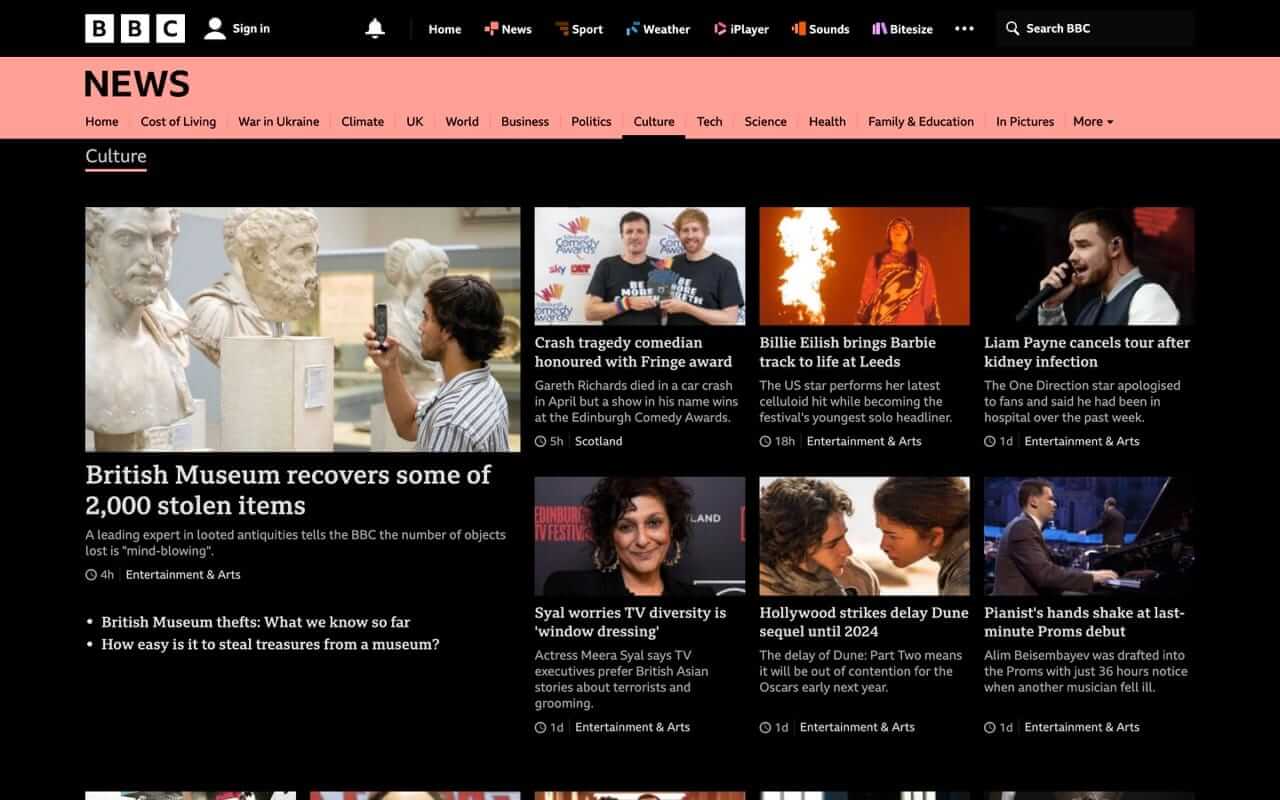The width and height of the screenshot is (1280, 800).
Task: Open the Dune sequel thumbnail image
Action: click(x=865, y=536)
